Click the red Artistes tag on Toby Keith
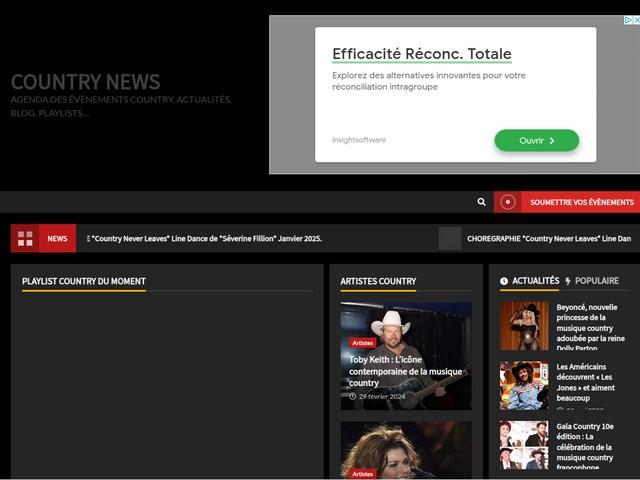The width and height of the screenshot is (640, 480). coord(362,343)
